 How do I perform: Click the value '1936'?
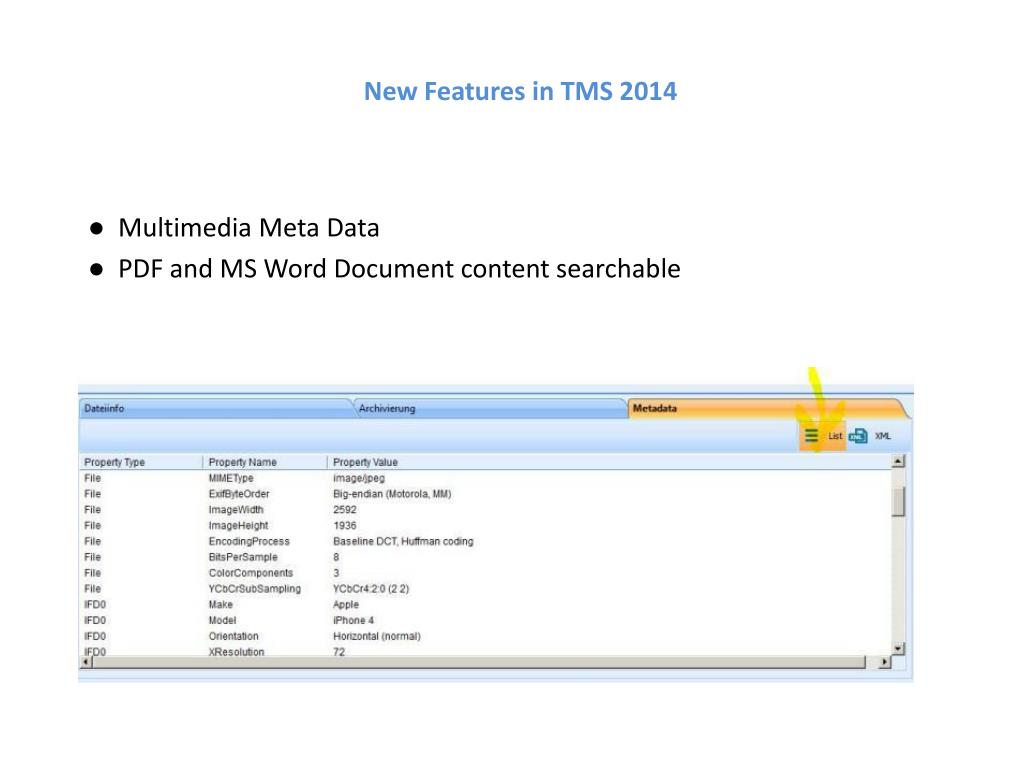point(345,526)
